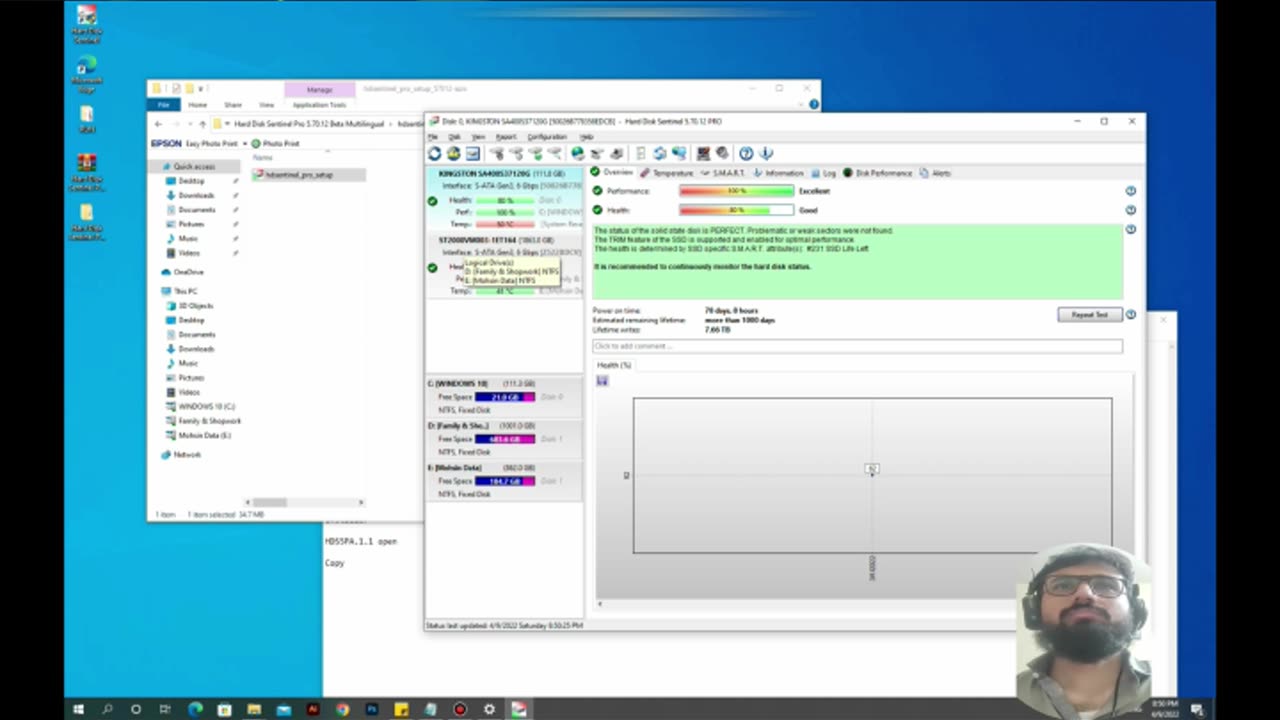The width and height of the screenshot is (1280, 720).
Task: Open Share tab in File Explorer ribbon
Action: point(233,104)
